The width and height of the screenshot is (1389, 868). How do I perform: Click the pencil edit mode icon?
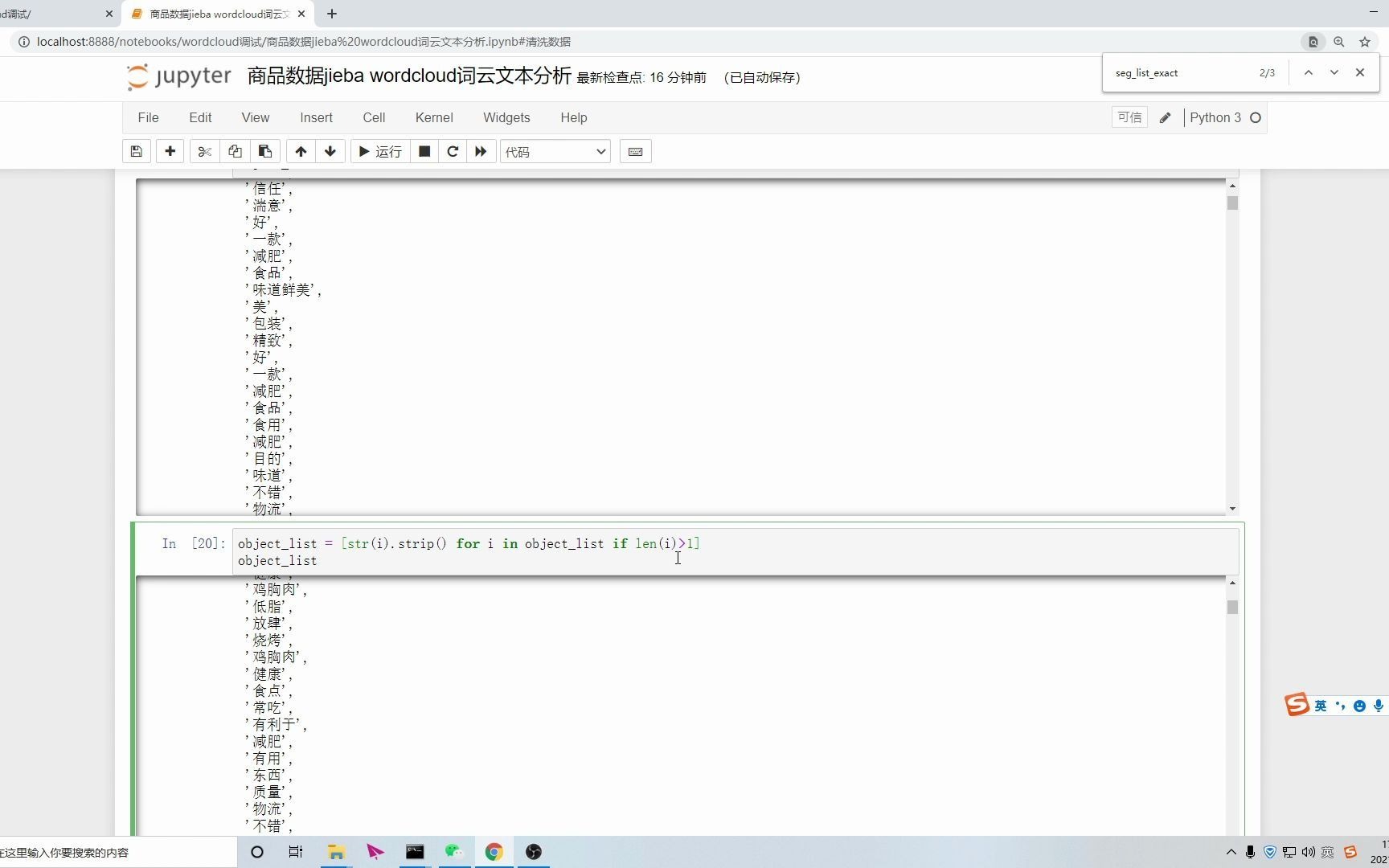click(x=1165, y=118)
